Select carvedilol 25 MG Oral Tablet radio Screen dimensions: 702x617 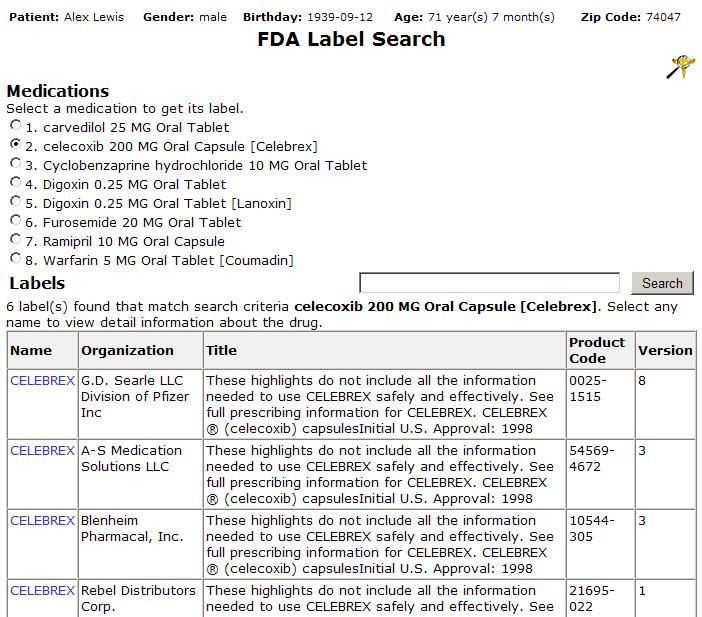pos(16,125)
